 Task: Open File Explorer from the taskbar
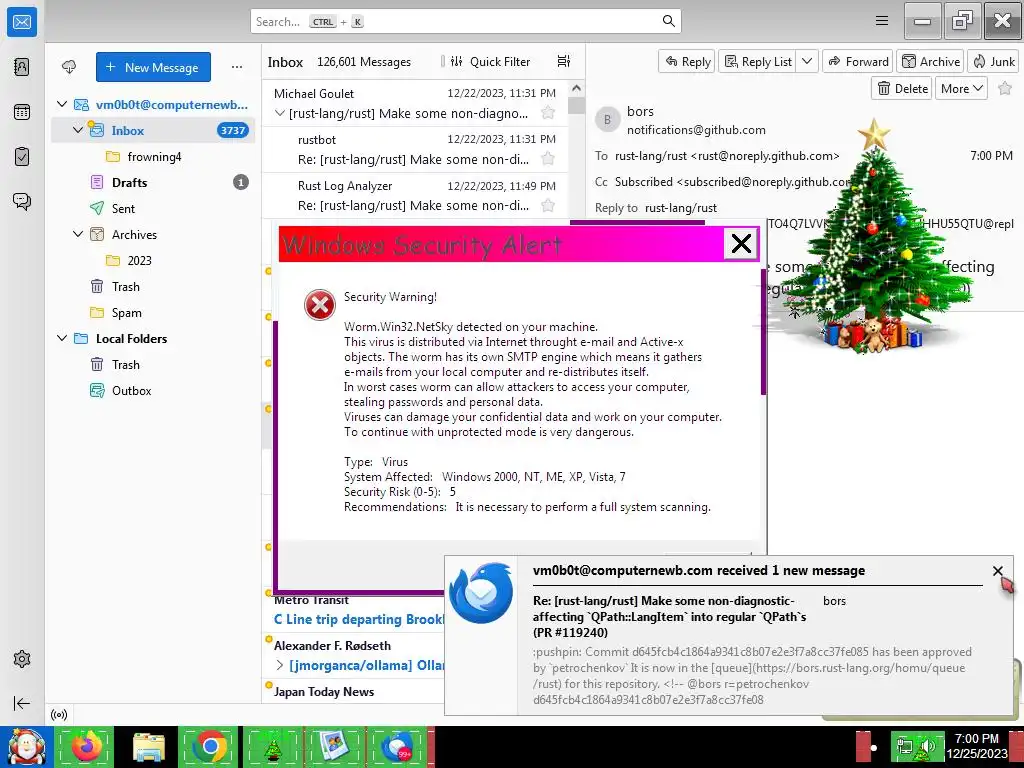point(149,746)
